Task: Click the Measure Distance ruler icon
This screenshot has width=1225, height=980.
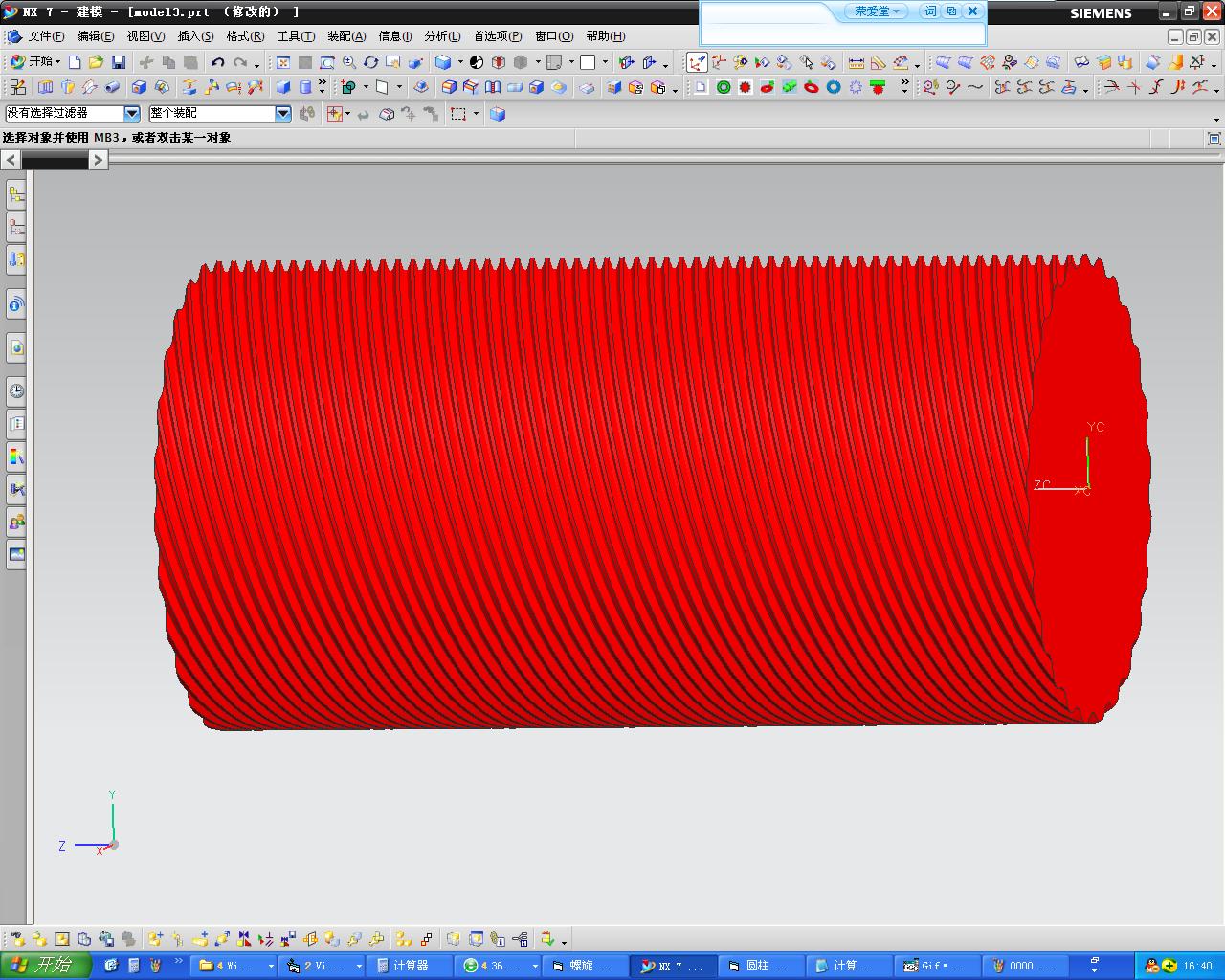Action: coord(857,62)
